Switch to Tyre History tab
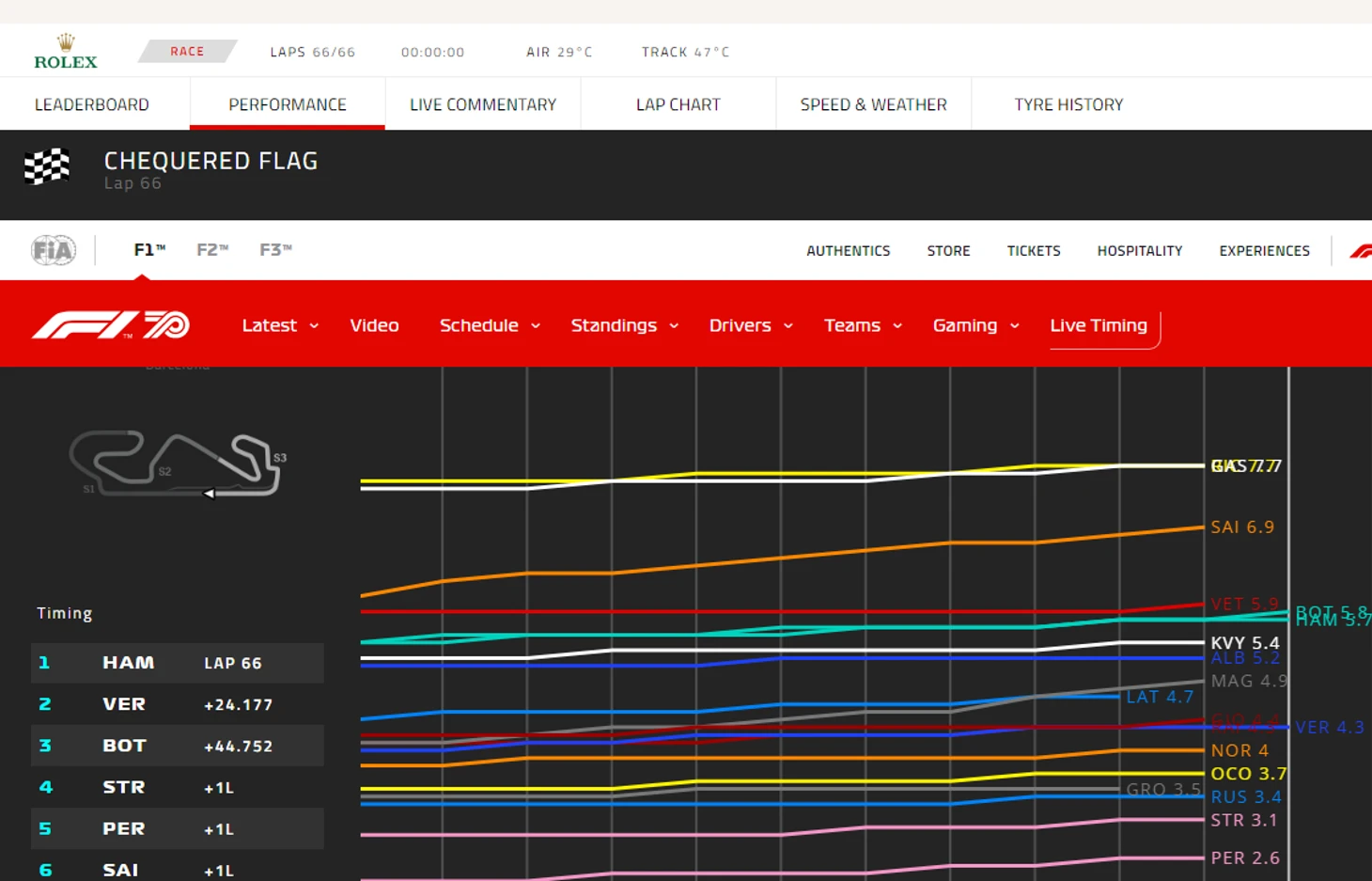 [x=1068, y=104]
